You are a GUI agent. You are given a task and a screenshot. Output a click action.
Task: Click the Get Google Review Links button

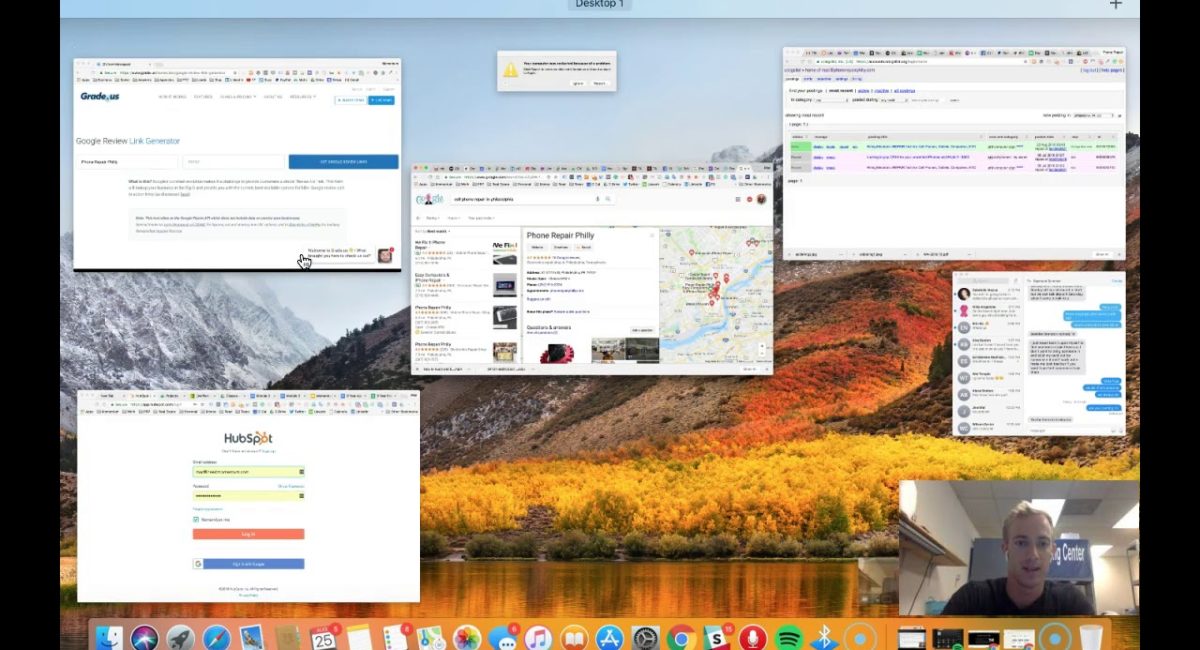tap(343, 162)
